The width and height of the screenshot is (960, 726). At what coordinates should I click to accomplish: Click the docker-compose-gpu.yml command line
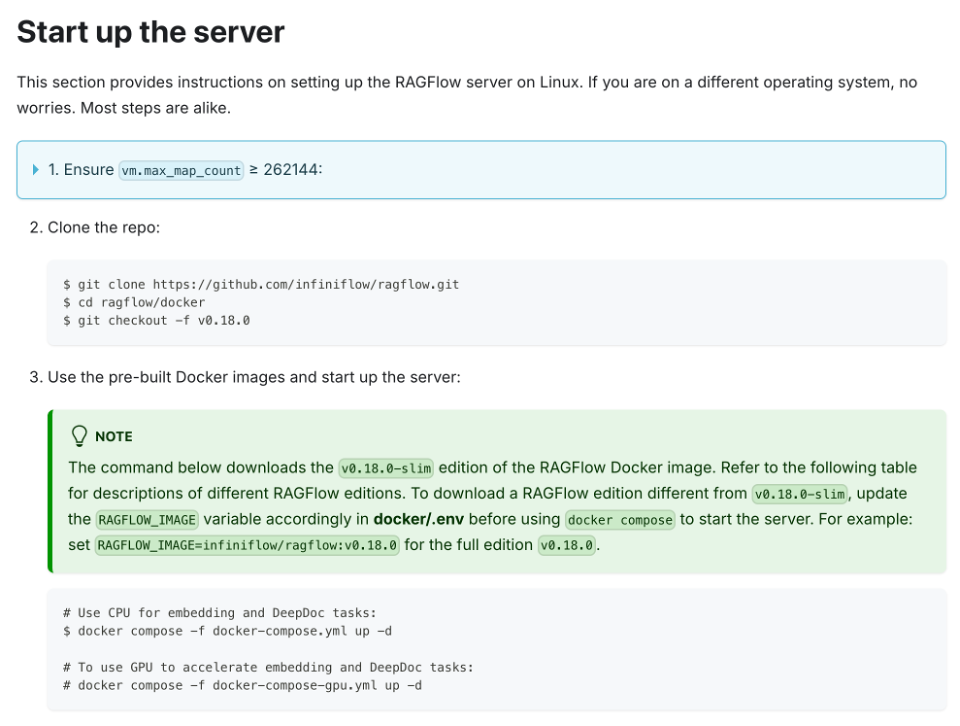tap(242, 686)
